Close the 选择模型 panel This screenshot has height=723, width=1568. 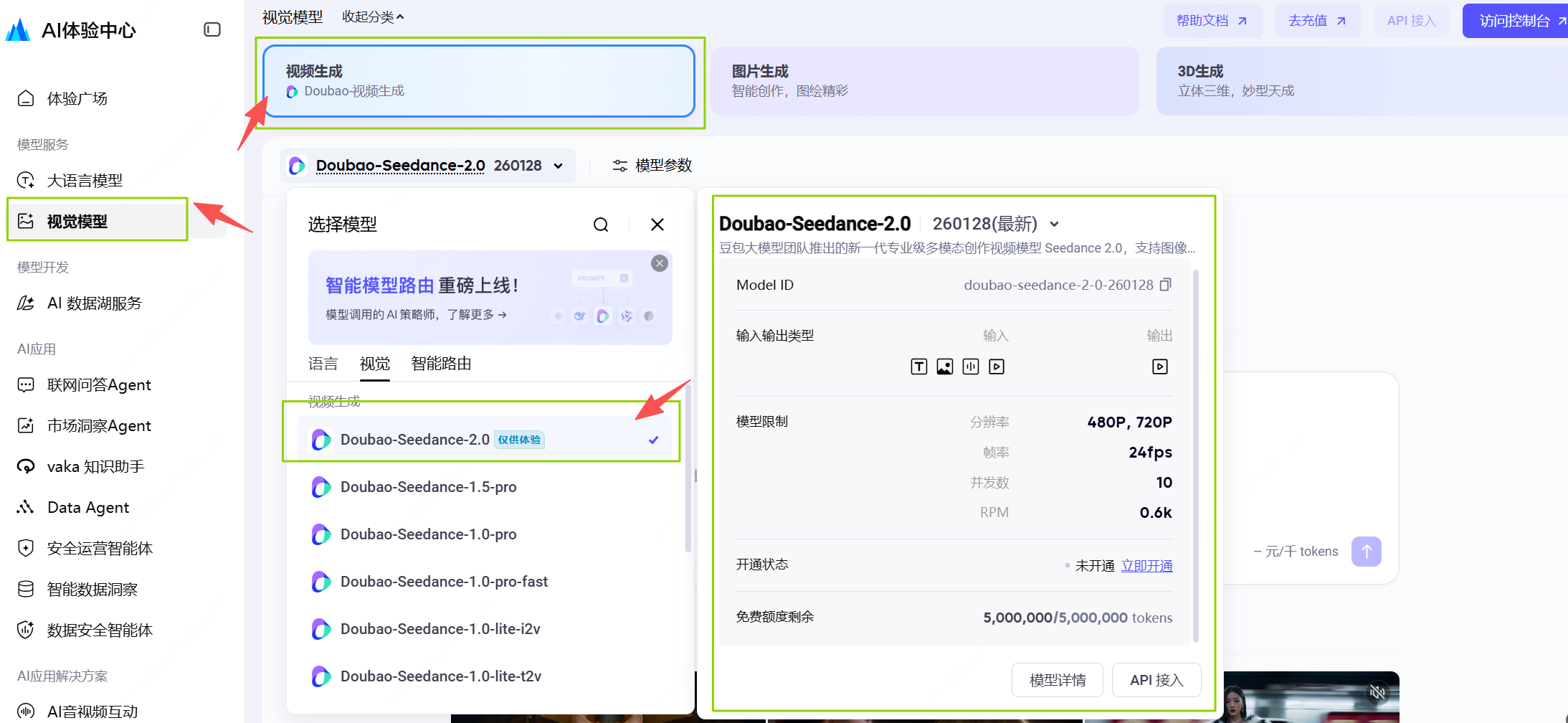click(657, 225)
